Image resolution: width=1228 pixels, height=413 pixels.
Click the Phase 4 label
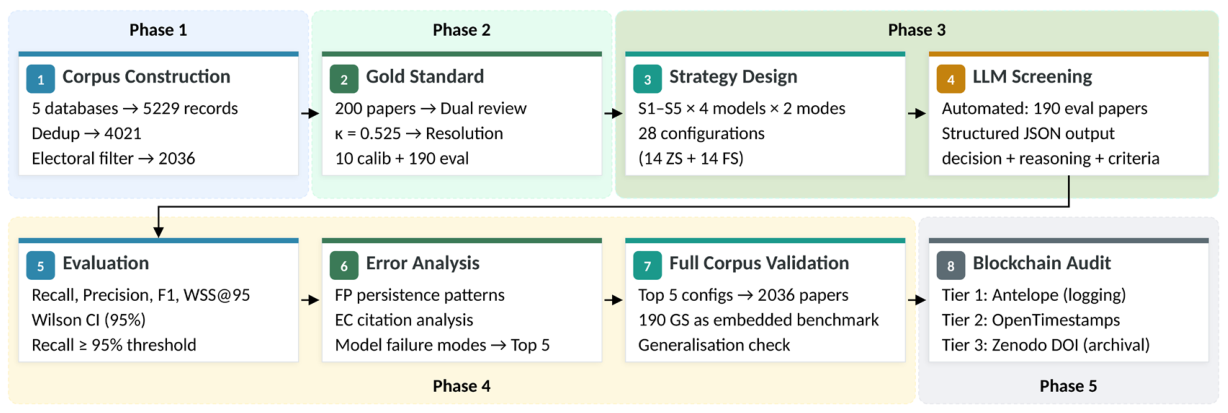[462, 385]
